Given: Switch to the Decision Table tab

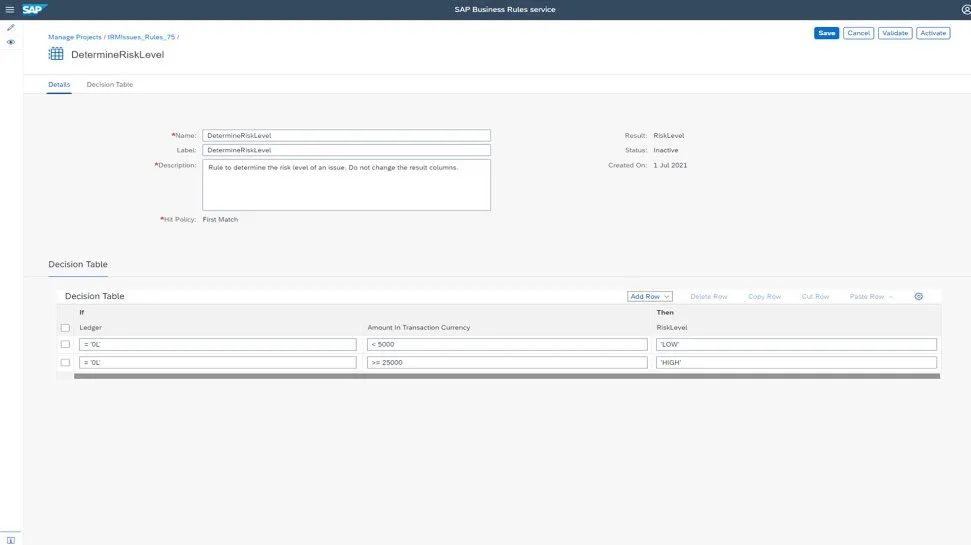Looking at the screenshot, I should (x=110, y=85).
